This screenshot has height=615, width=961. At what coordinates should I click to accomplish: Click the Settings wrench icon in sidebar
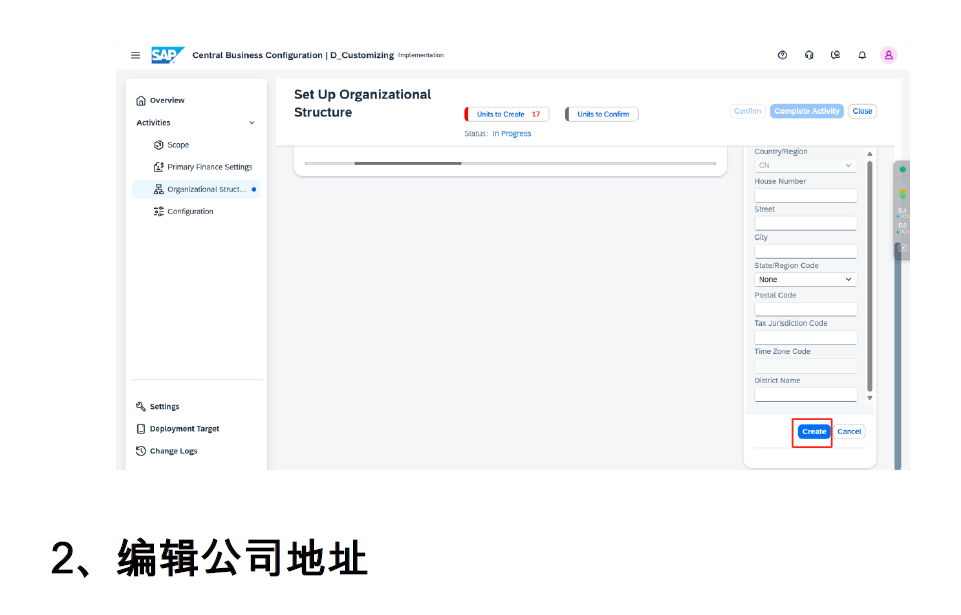[141, 407]
